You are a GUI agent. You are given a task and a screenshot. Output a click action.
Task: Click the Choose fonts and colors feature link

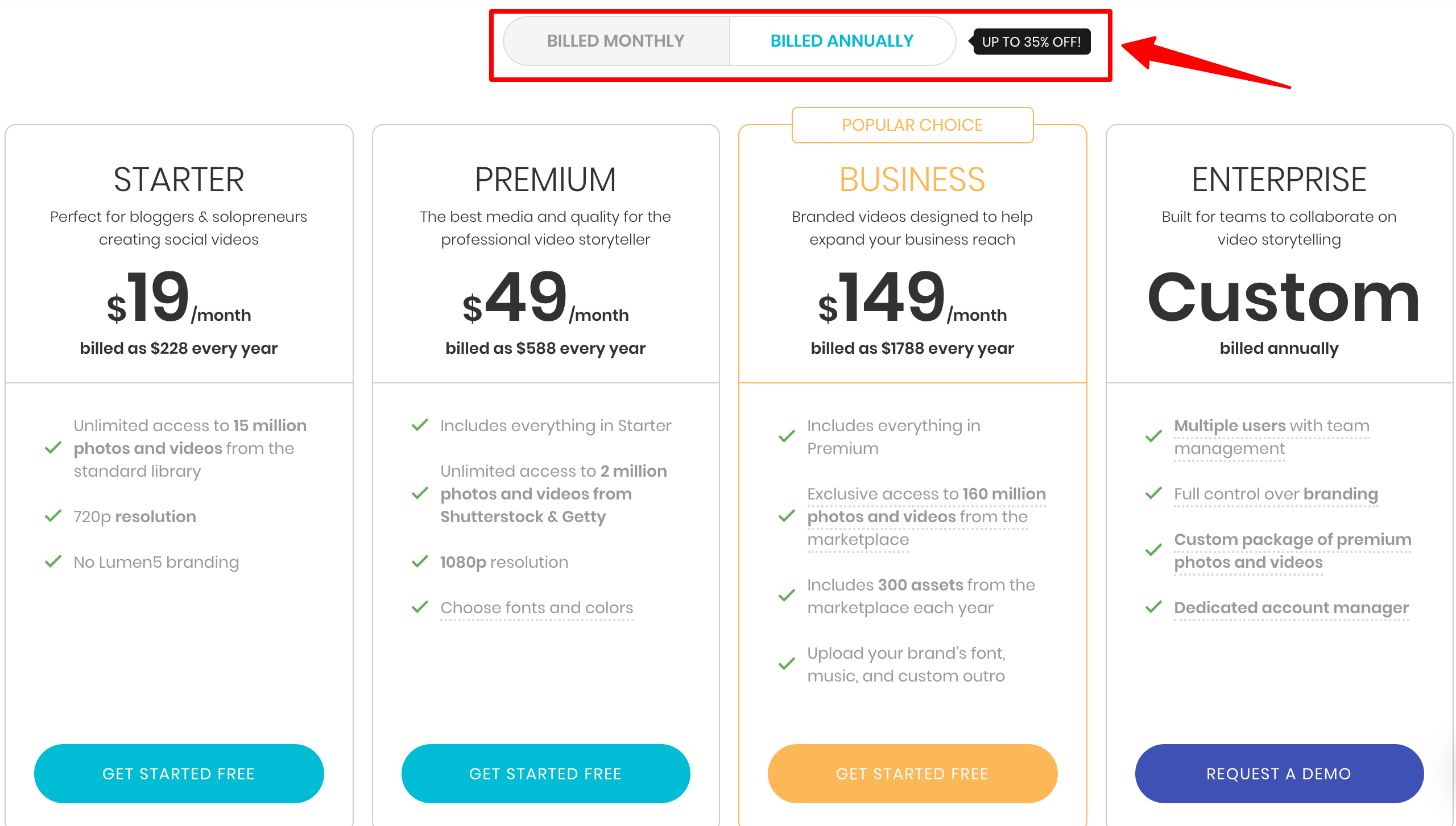pos(536,608)
